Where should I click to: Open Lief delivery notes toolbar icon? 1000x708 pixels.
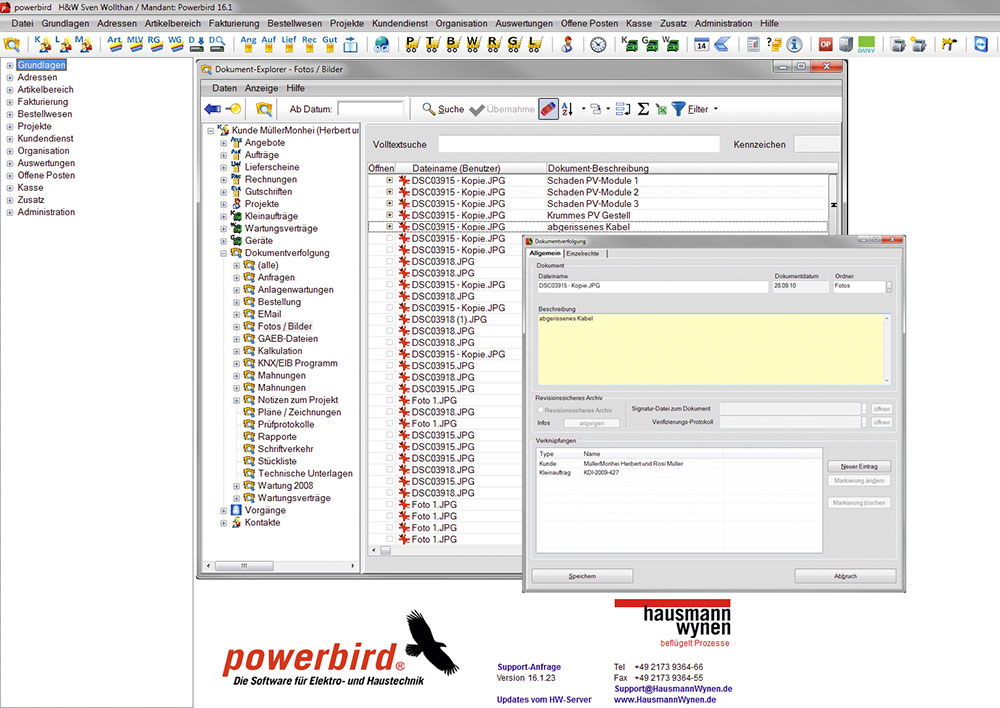[289, 43]
